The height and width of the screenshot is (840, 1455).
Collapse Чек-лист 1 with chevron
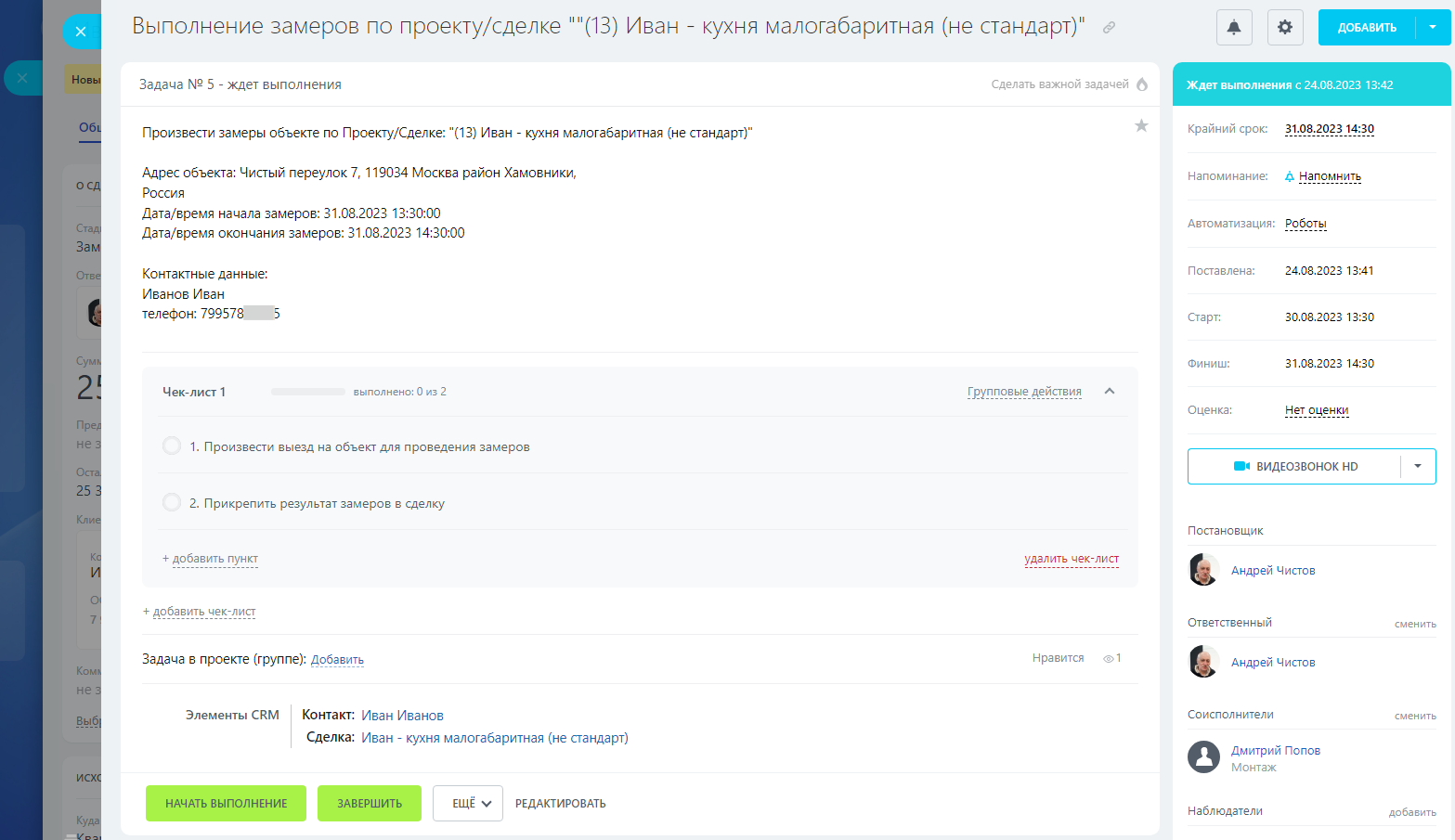tap(1110, 392)
